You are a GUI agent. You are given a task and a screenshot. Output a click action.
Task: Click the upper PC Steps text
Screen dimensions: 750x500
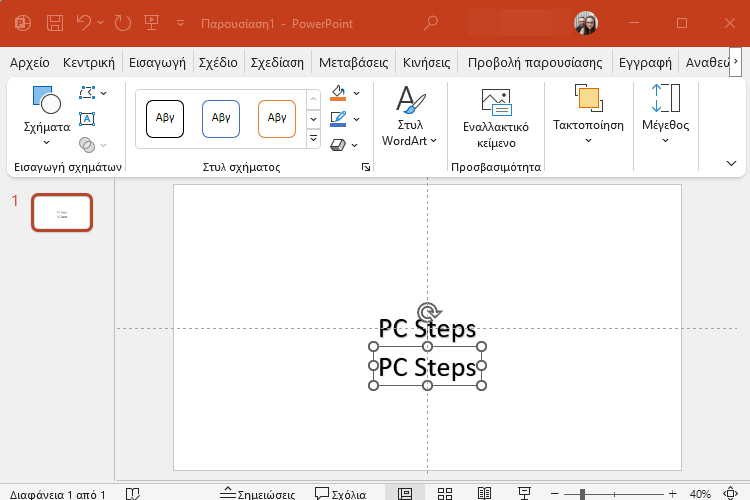coord(427,329)
